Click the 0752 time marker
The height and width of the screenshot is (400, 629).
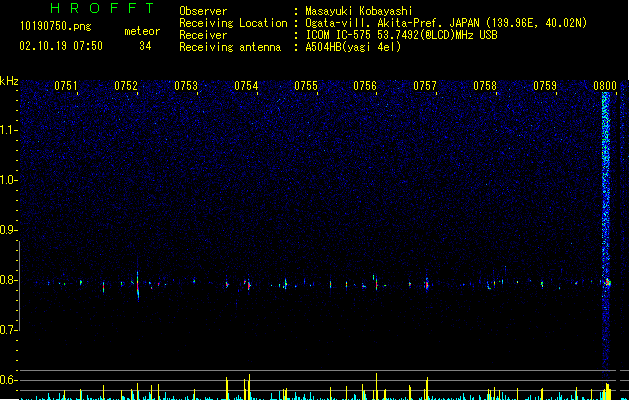pos(126,86)
